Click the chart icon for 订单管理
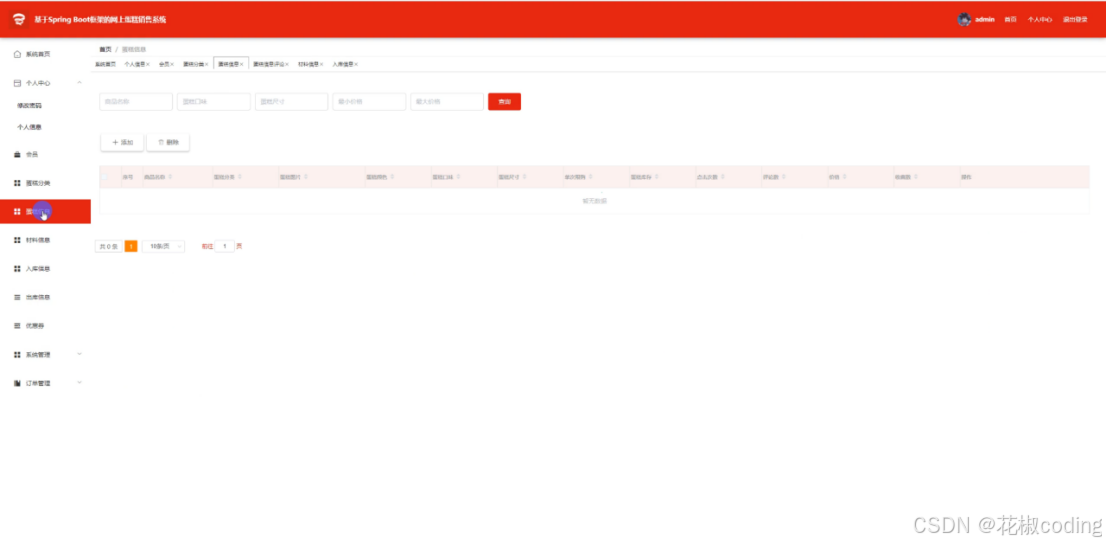 point(18,384)
